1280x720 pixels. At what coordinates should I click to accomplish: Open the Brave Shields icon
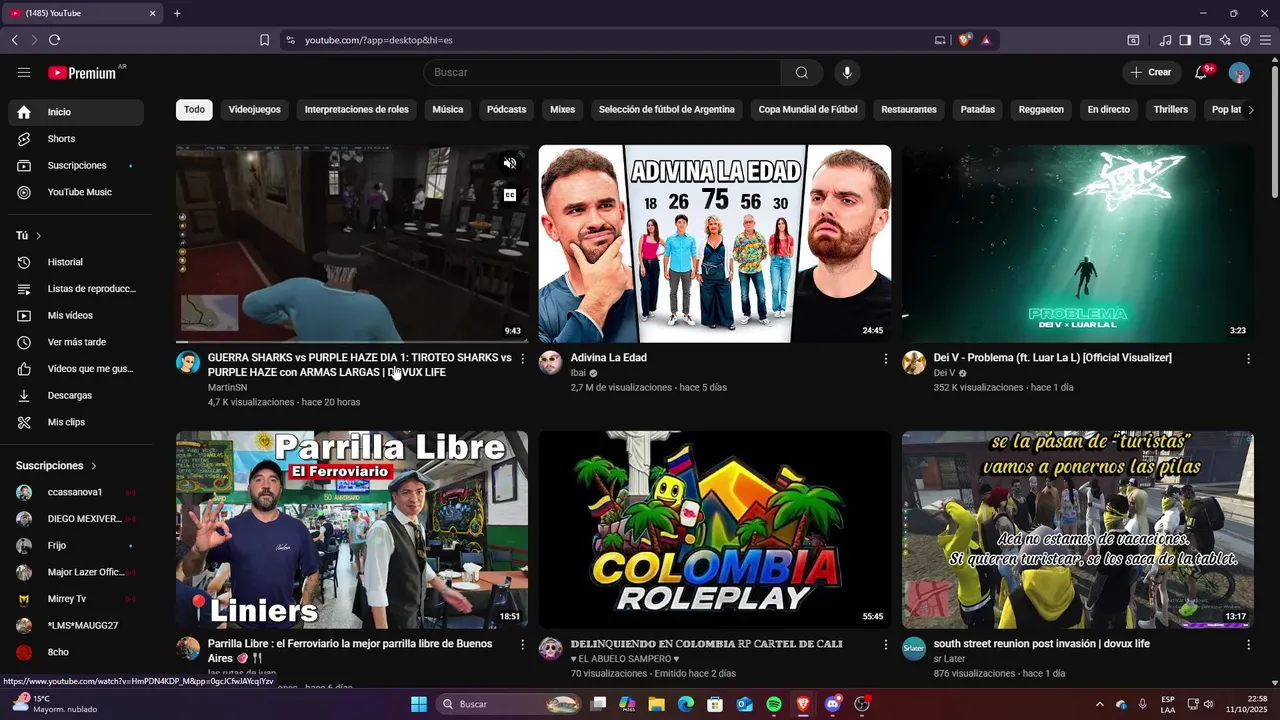tap(964, 40)
